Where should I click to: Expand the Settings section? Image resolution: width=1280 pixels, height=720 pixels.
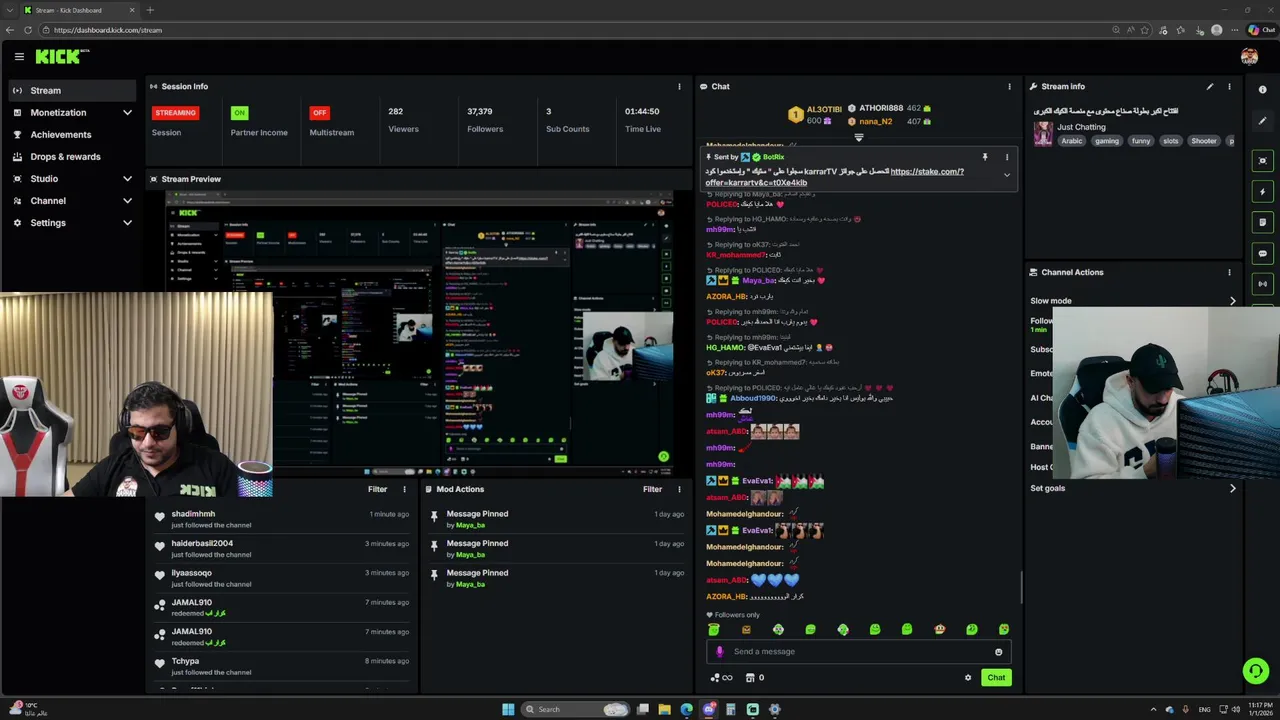(72, 222)
